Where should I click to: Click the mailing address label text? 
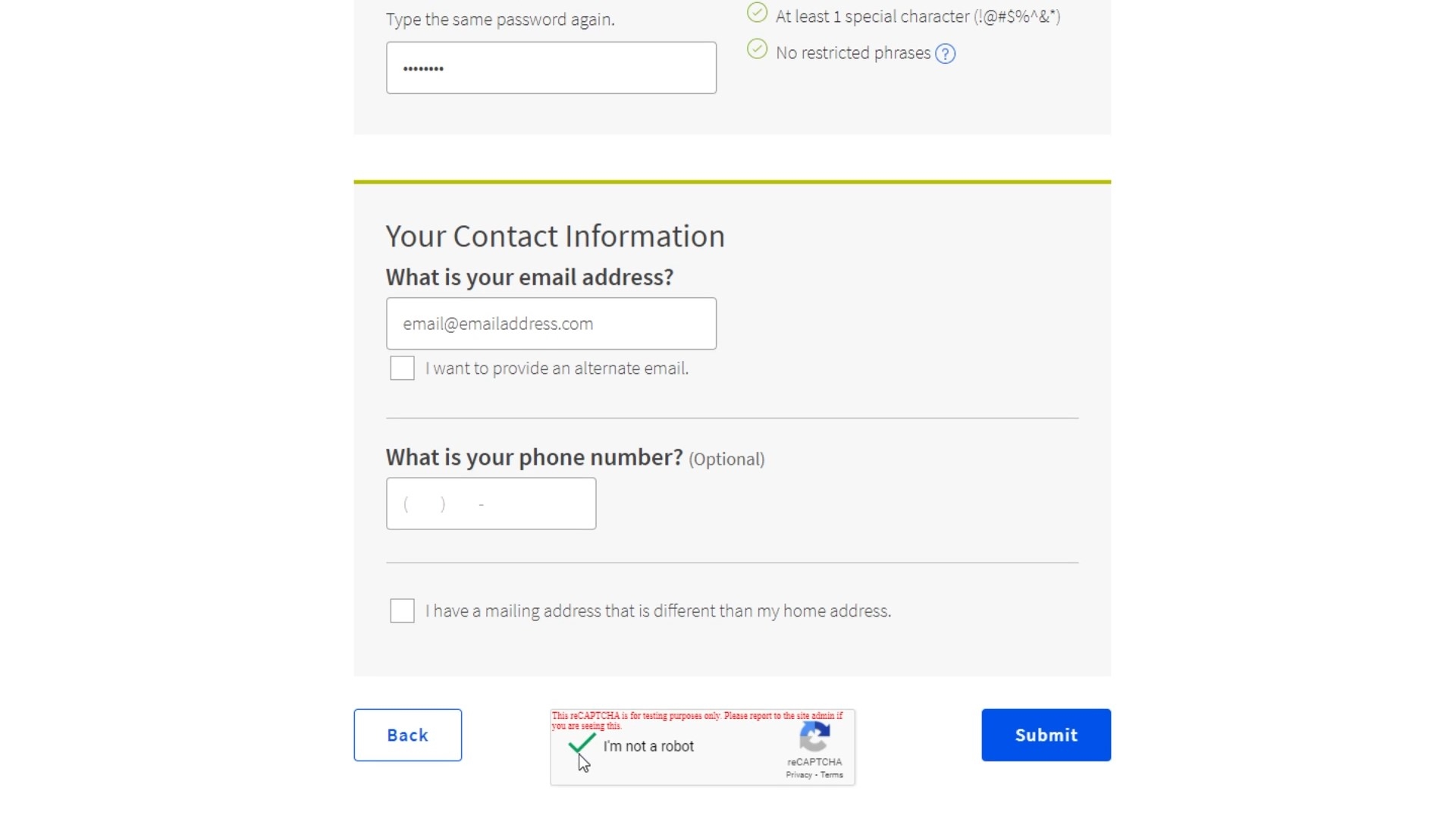(657, 611)
